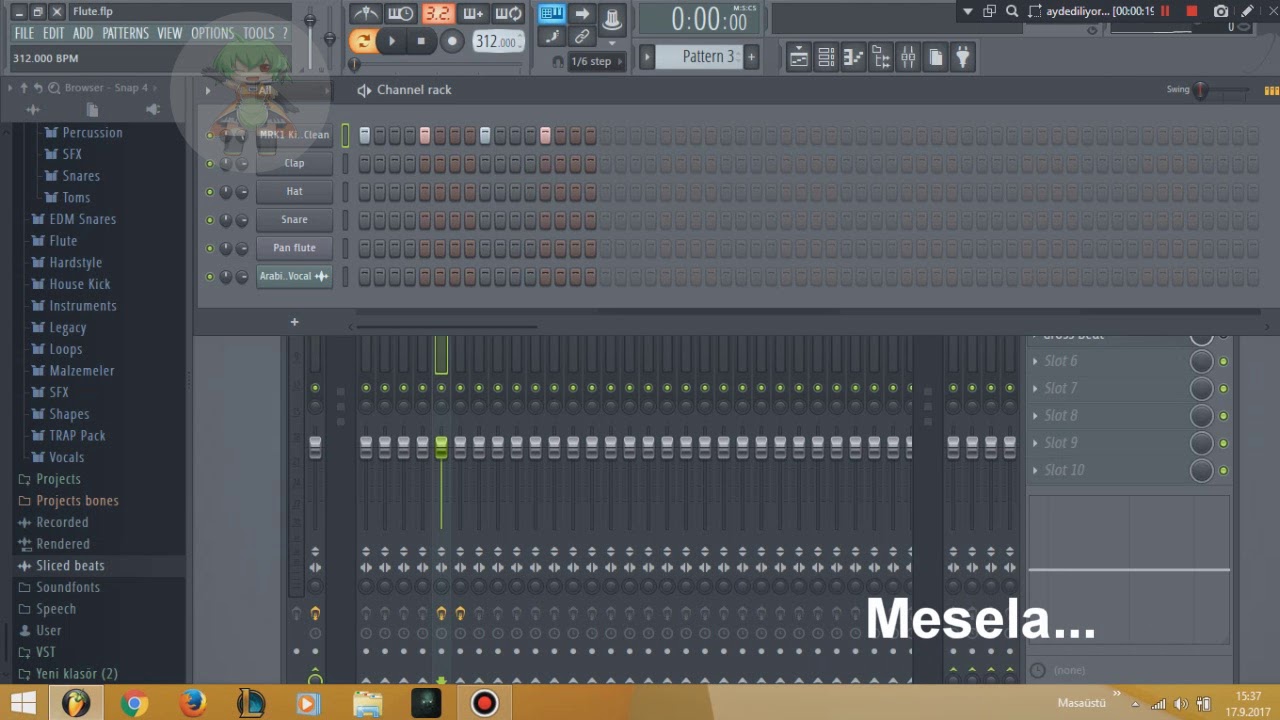Launch Chrome from the taskbar
Screen dimensions: 1280x720
(134, 704)
